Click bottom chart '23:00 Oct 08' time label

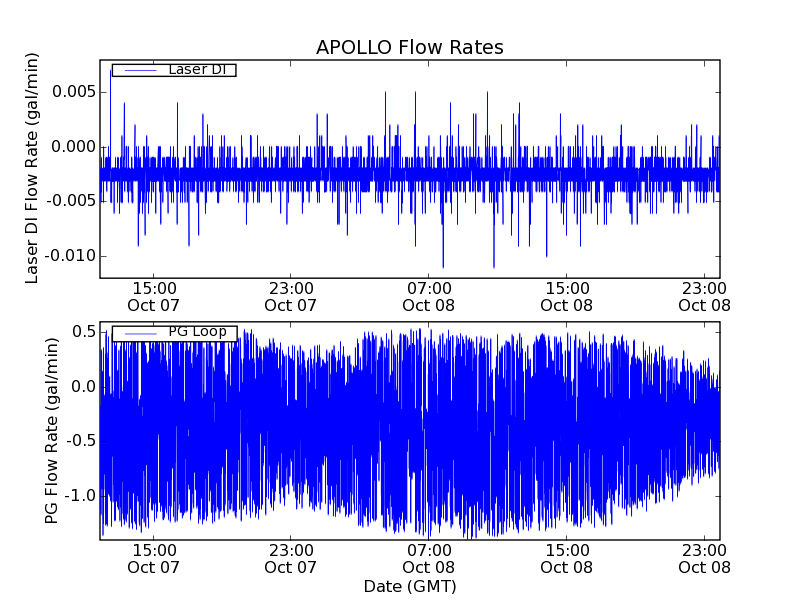click(x=704, y=559)
